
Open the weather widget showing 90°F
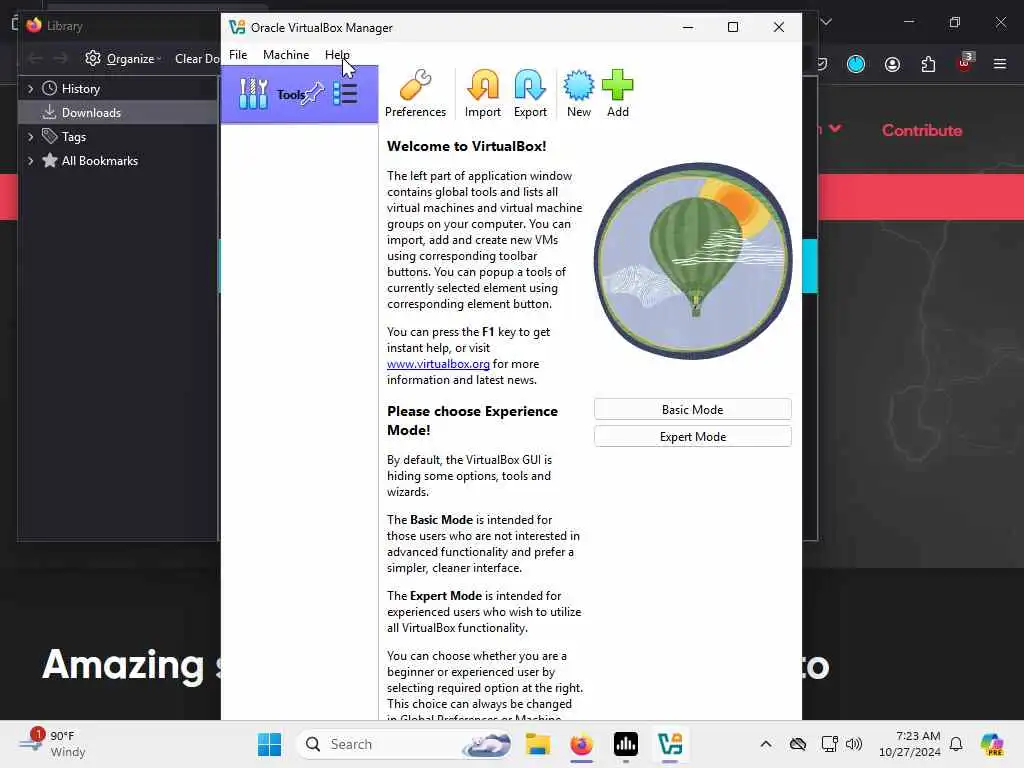coord(52,744)
